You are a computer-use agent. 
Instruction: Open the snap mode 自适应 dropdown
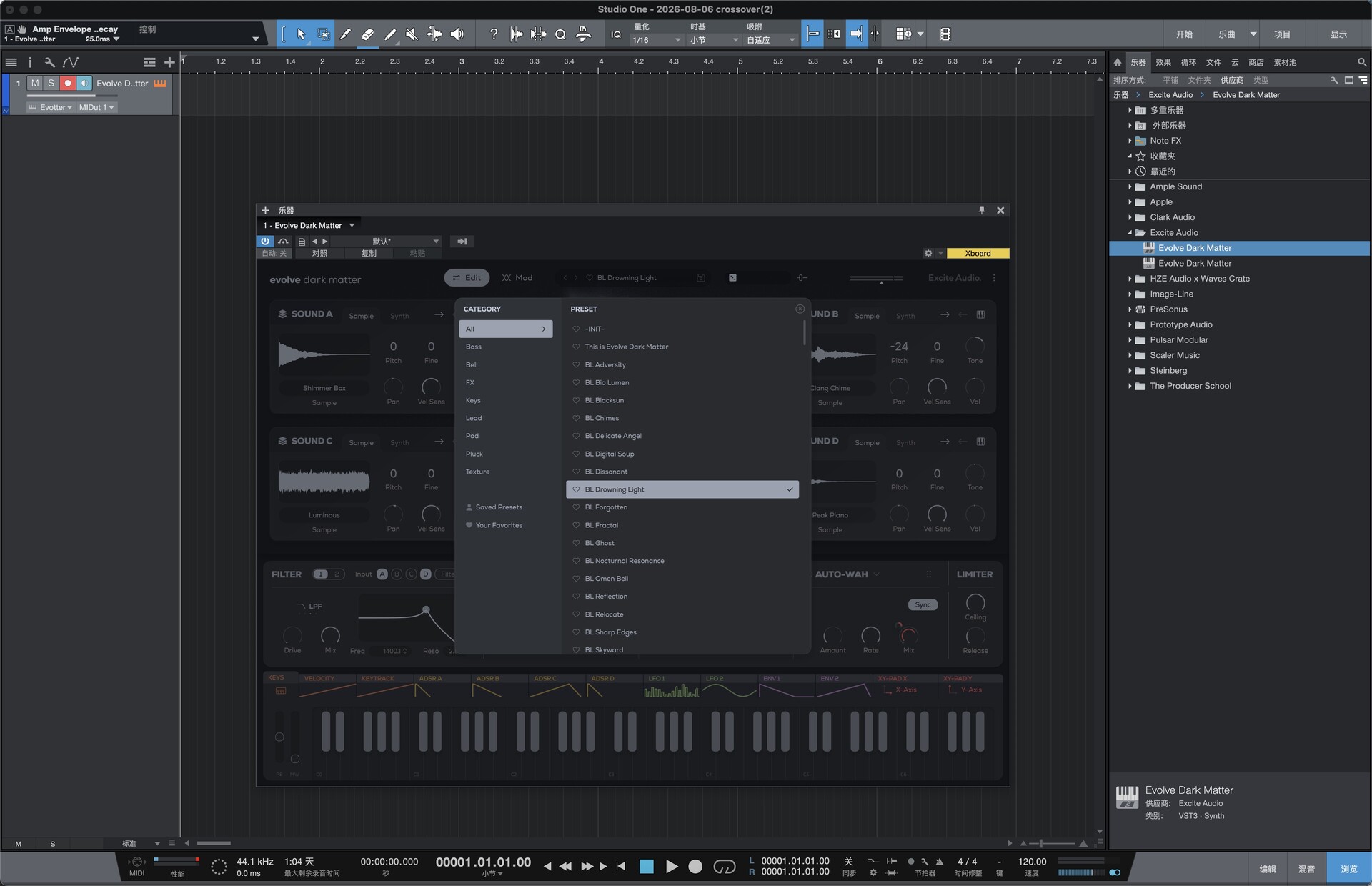pos(770,40)
